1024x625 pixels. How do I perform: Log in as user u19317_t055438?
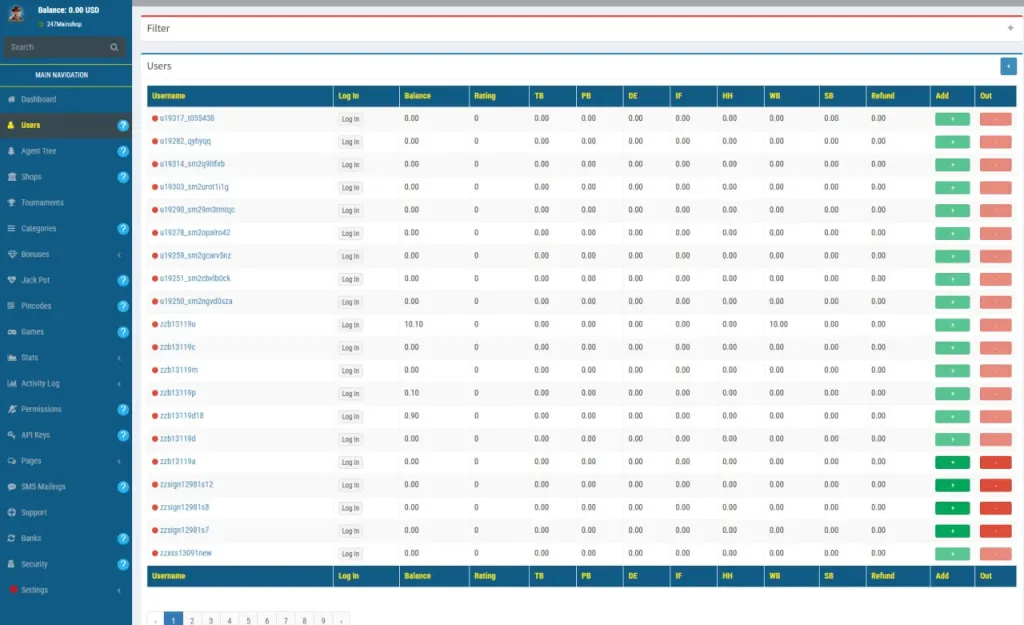coord(350,119)
